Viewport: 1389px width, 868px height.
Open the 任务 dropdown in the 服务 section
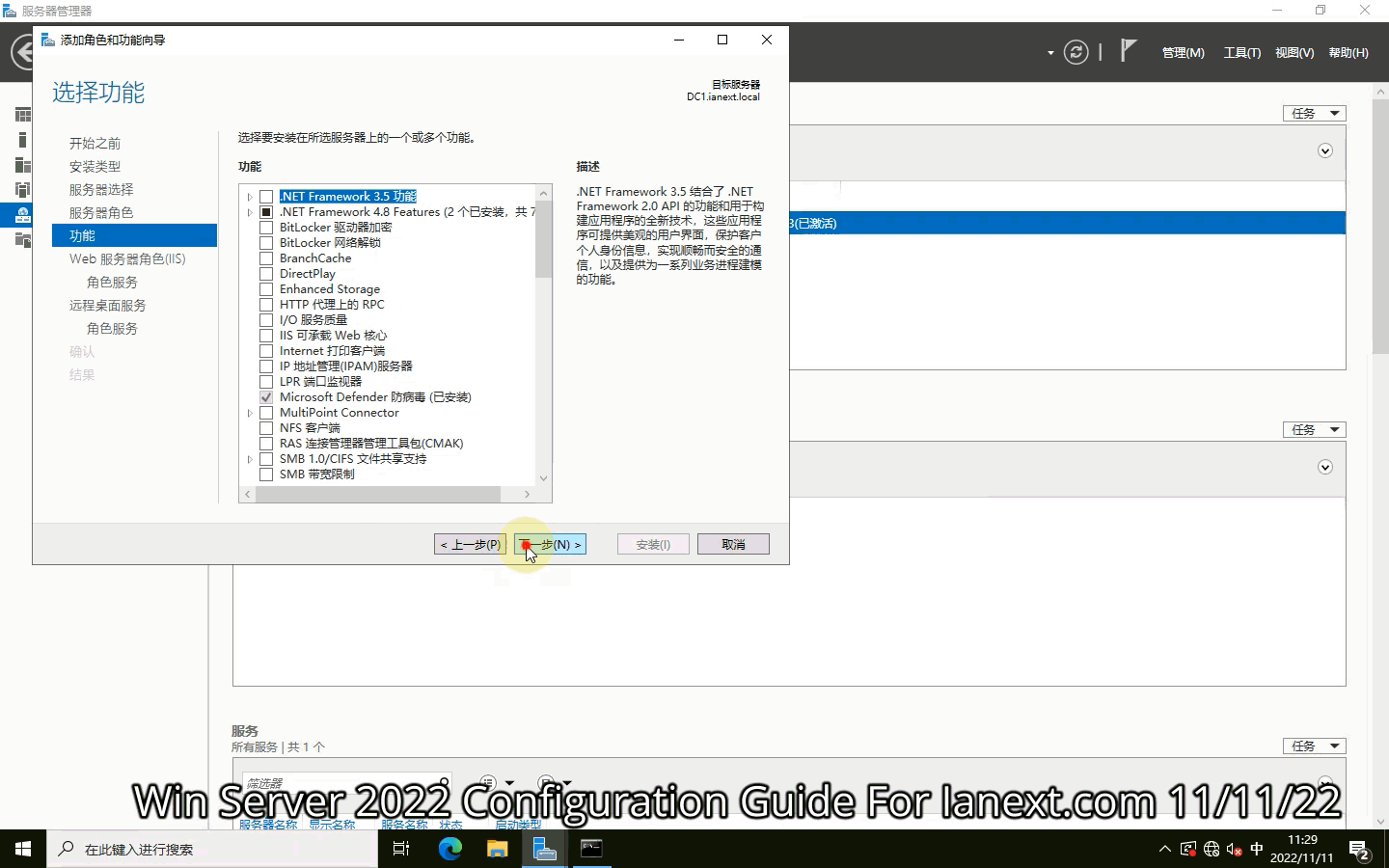pos(1315,746)
